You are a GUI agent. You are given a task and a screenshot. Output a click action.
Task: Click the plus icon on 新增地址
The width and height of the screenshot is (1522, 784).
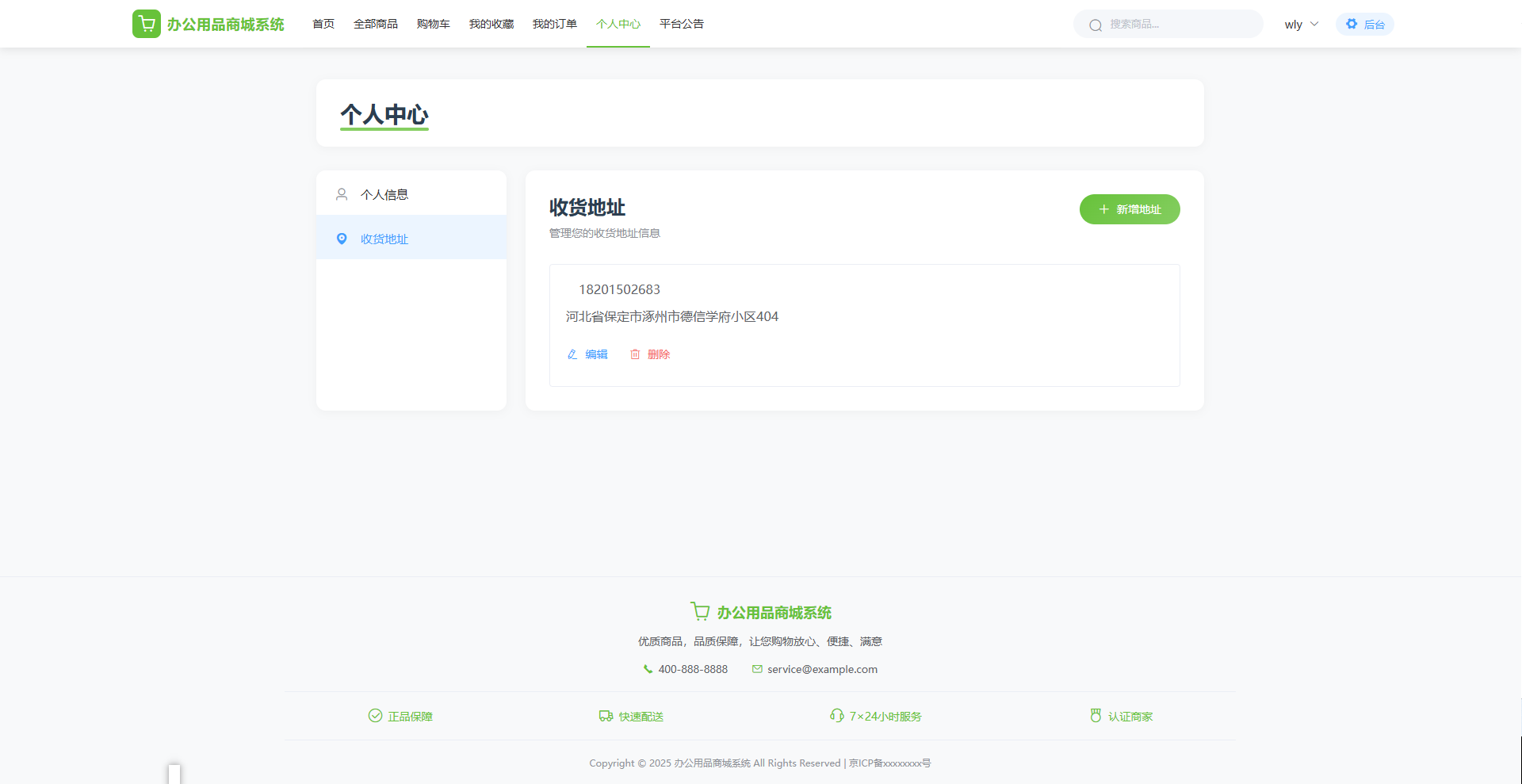pyautogui.click(x=1103, y=209)
